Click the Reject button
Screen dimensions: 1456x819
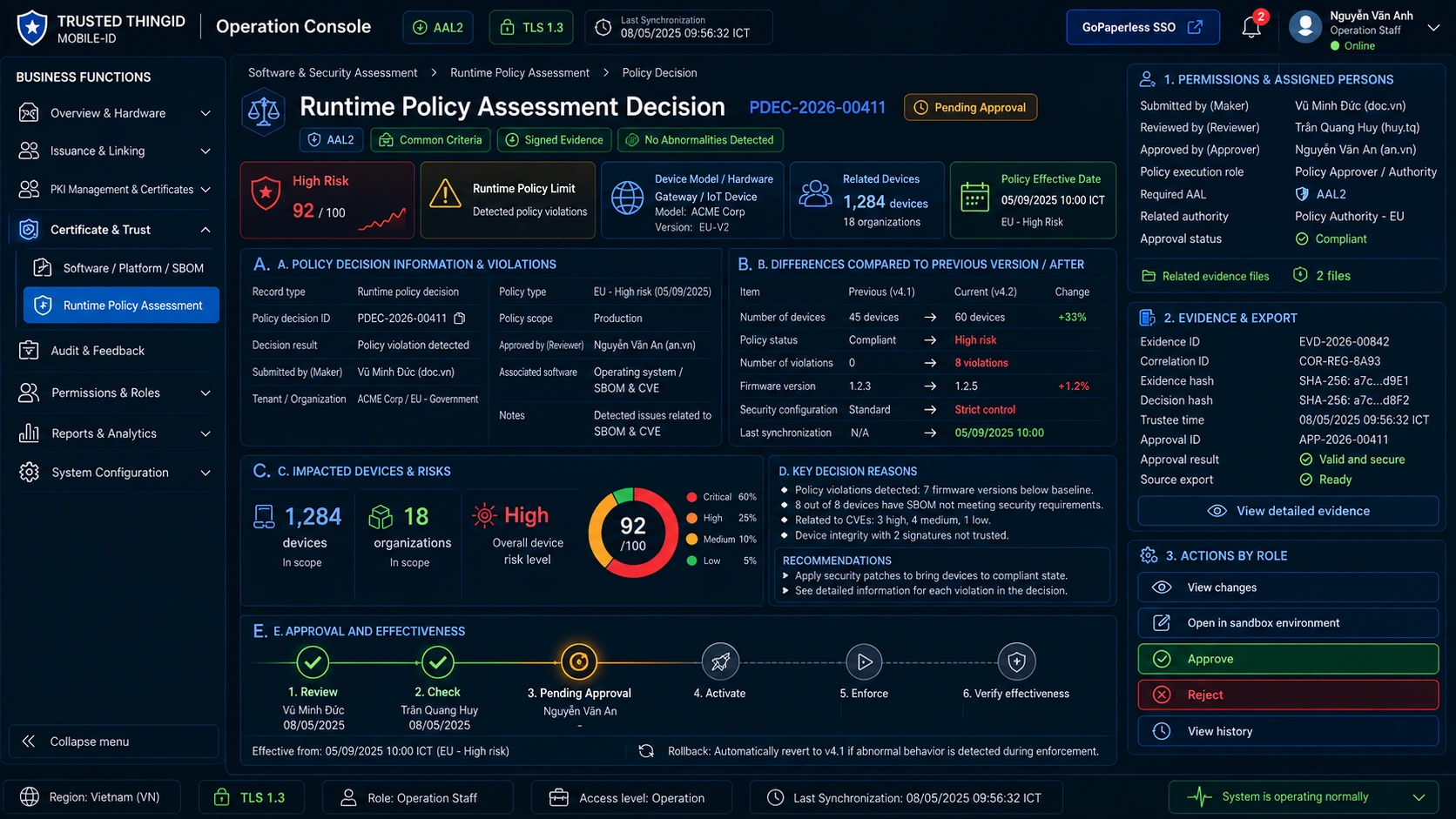pyautogui.click(x=1288, y=695)
